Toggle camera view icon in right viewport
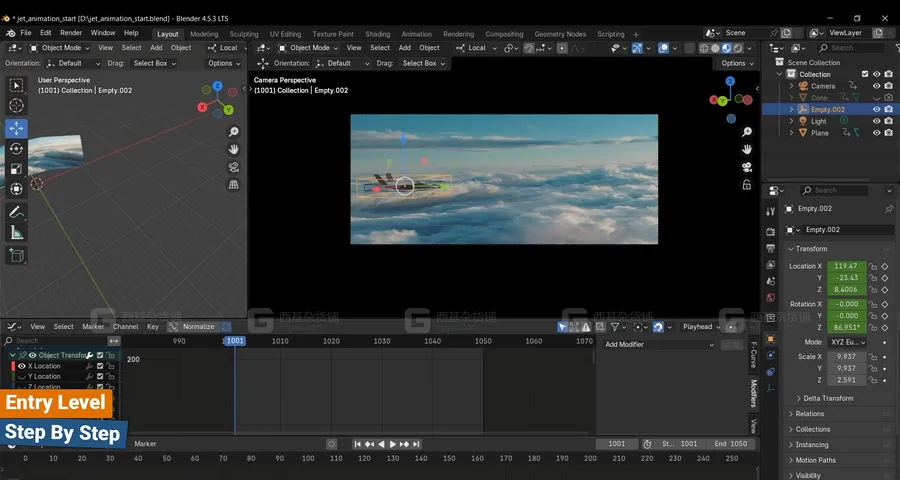The width and height of the screenshot is (900, 480). pos(746,167)
